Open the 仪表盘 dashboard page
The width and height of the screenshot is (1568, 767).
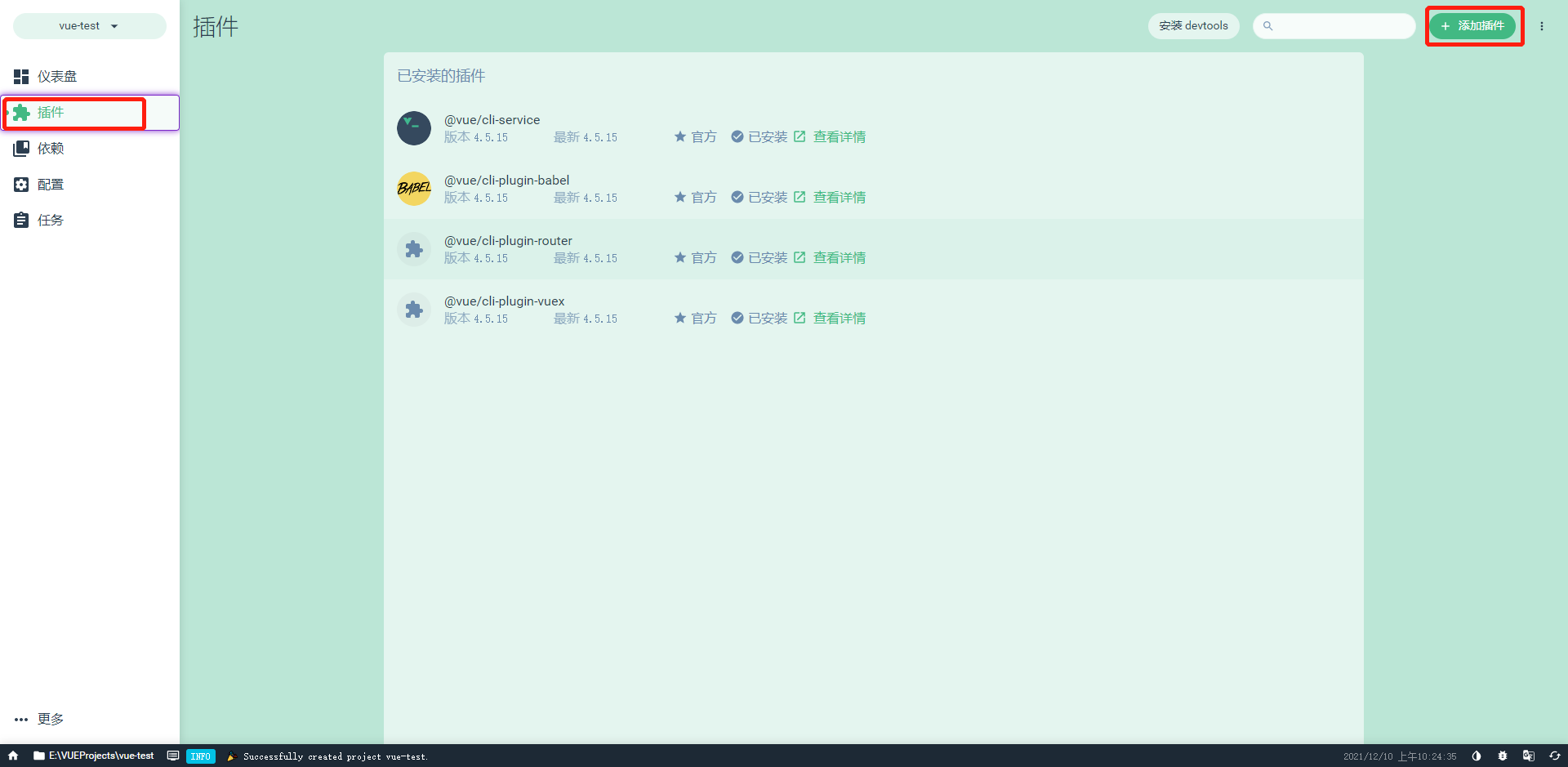click(x=90, y=77)
